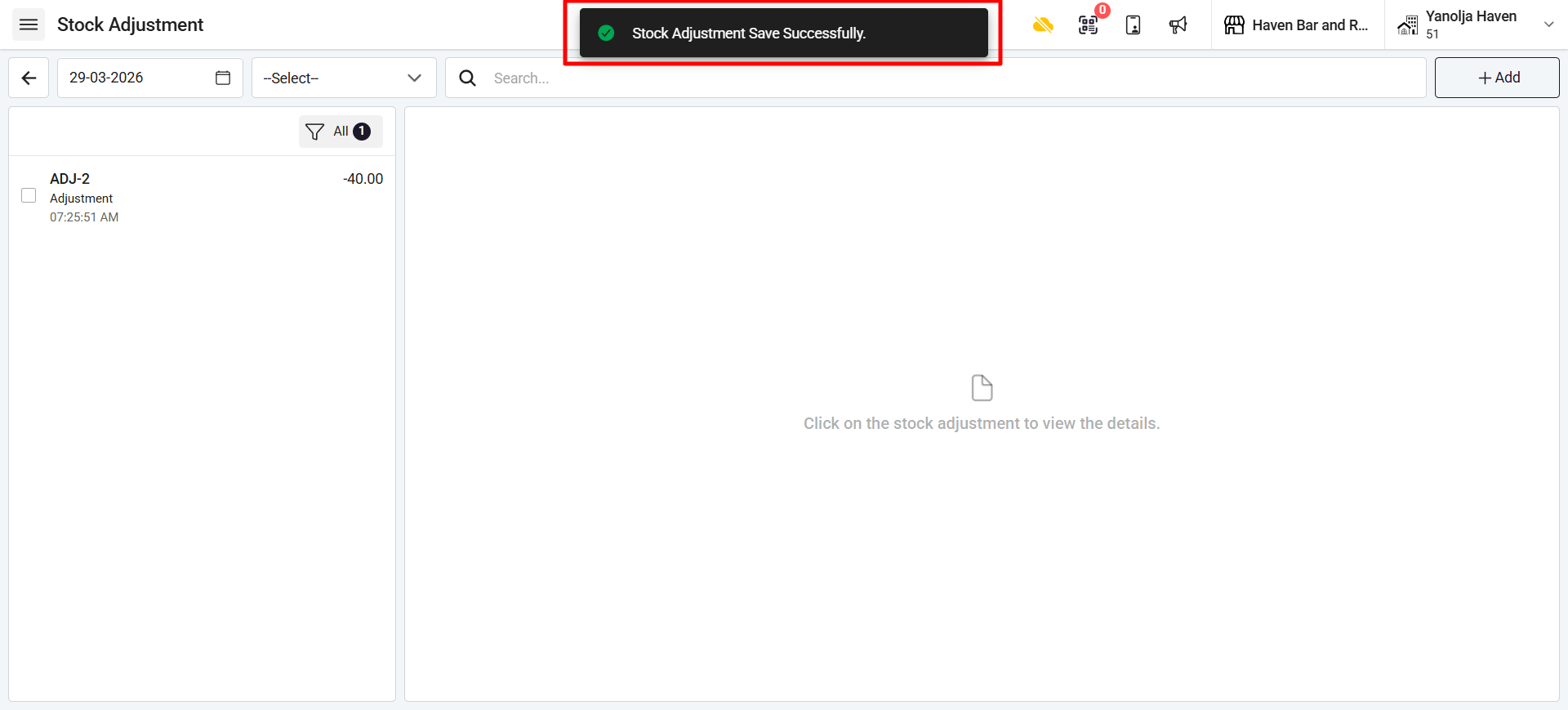Click the store outlet icon
The width and height of the screenshot is (1568, 710).
coord(1234,25)
